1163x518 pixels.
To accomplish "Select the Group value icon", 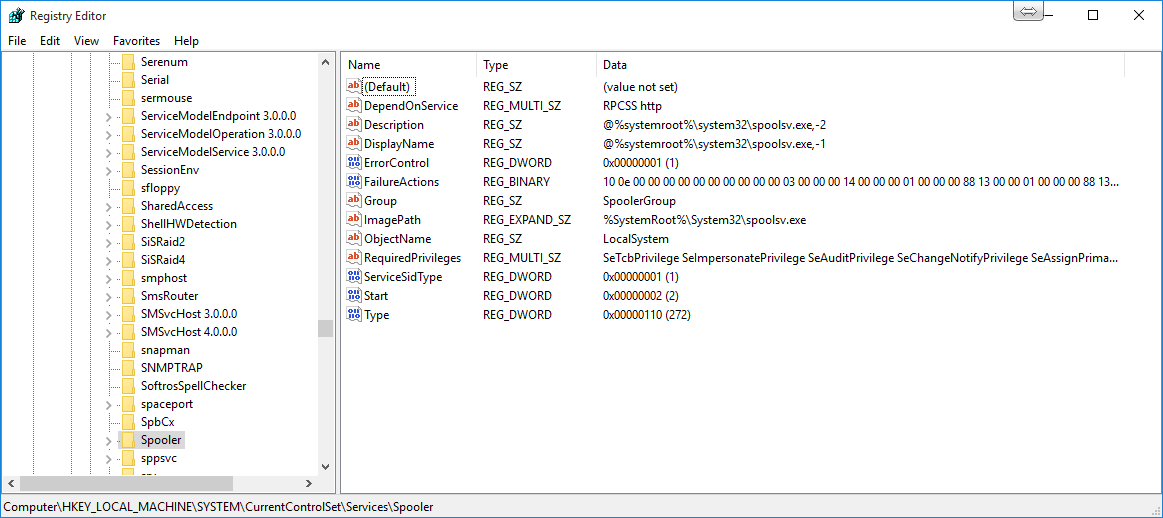I will [x=354, y=201].
